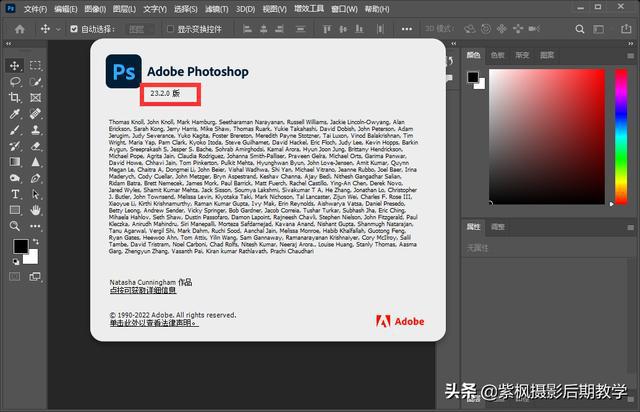The width and height of the screenshot is (640, 412).
Task: Open more align options three-dots
Action: (x=407, y=29)
